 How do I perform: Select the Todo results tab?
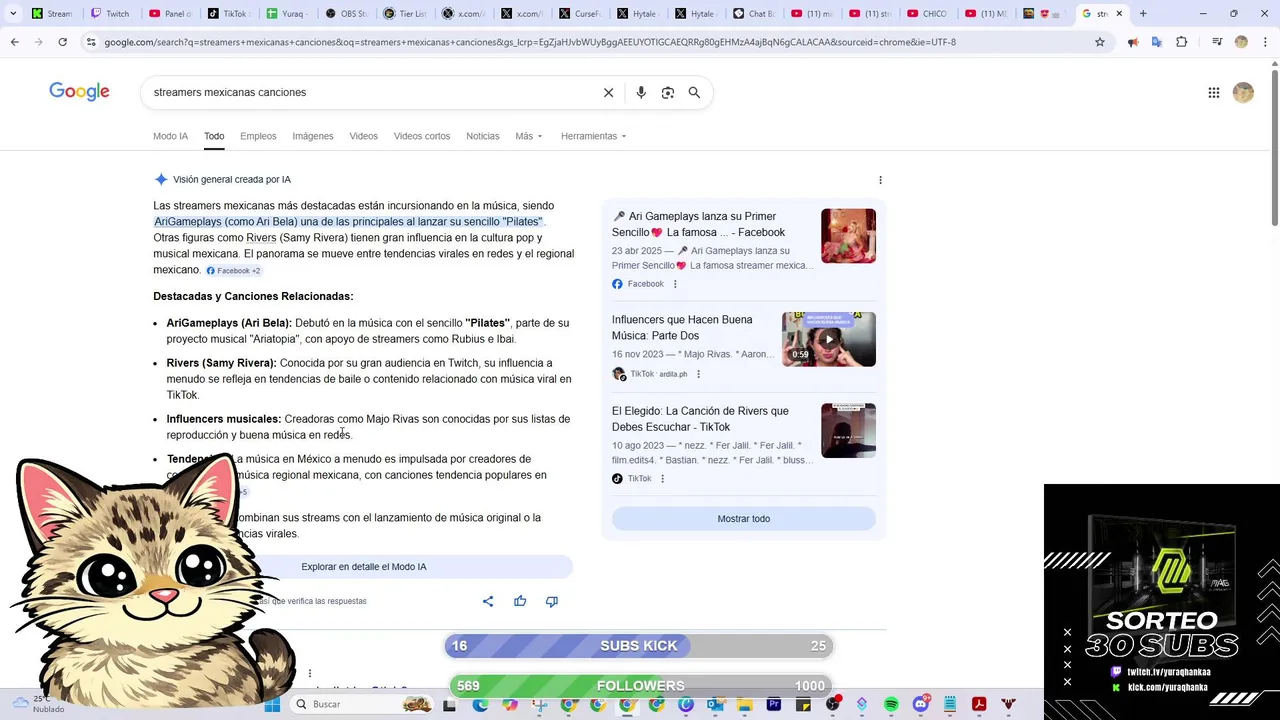tap(214, 136)
